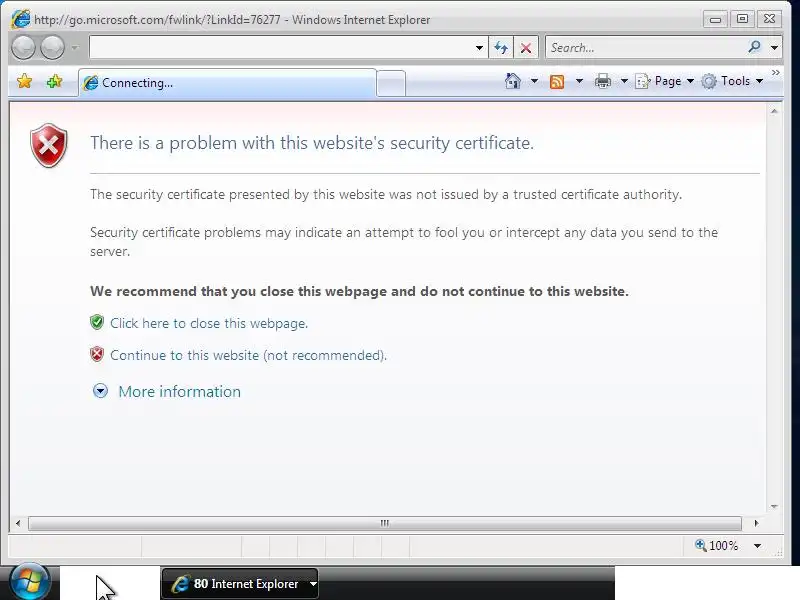Click here to close this webpage link
The height and width of the screenshot is (600, 800).
coord(209,323)
